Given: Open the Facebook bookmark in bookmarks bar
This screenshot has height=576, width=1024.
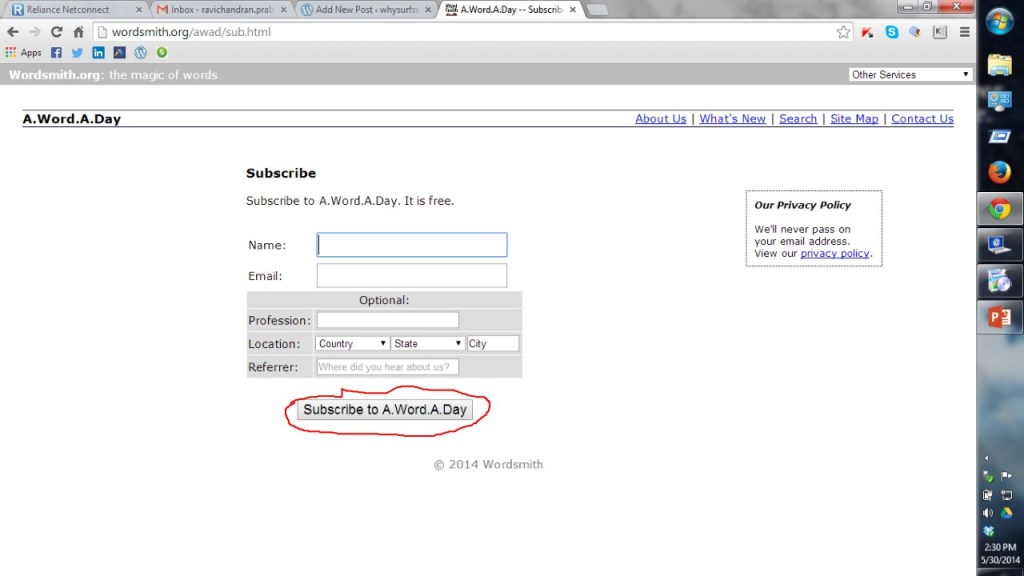Looking at the screenshot, I should point(56,52).
